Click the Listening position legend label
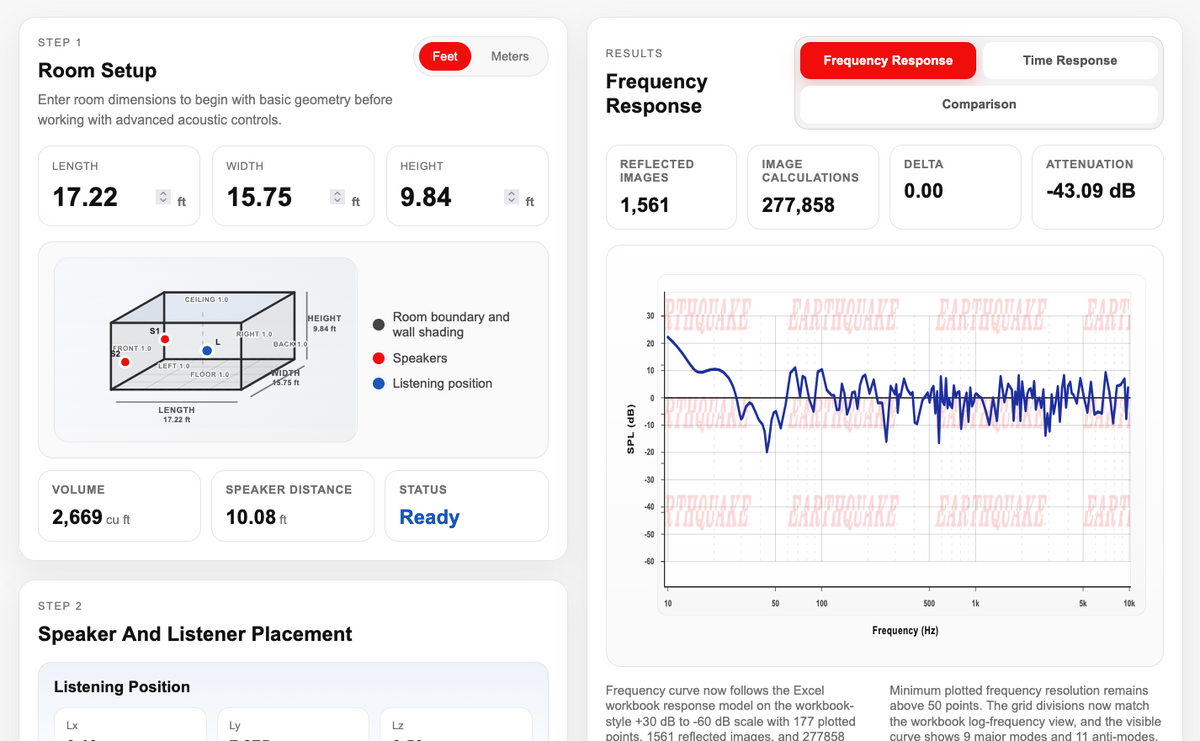 pos(443,383)
